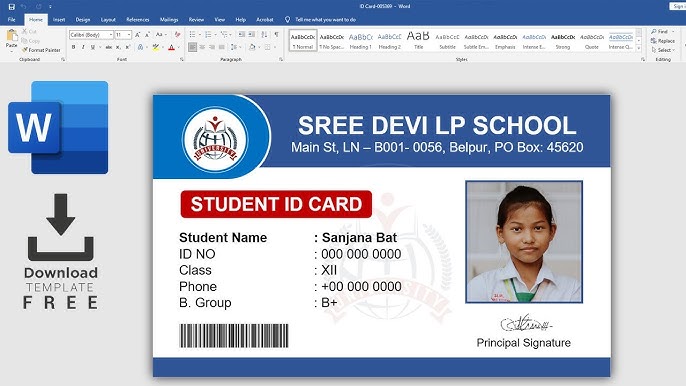Toggle italic formatting
686x386 pixels.
tap(83, 47)
